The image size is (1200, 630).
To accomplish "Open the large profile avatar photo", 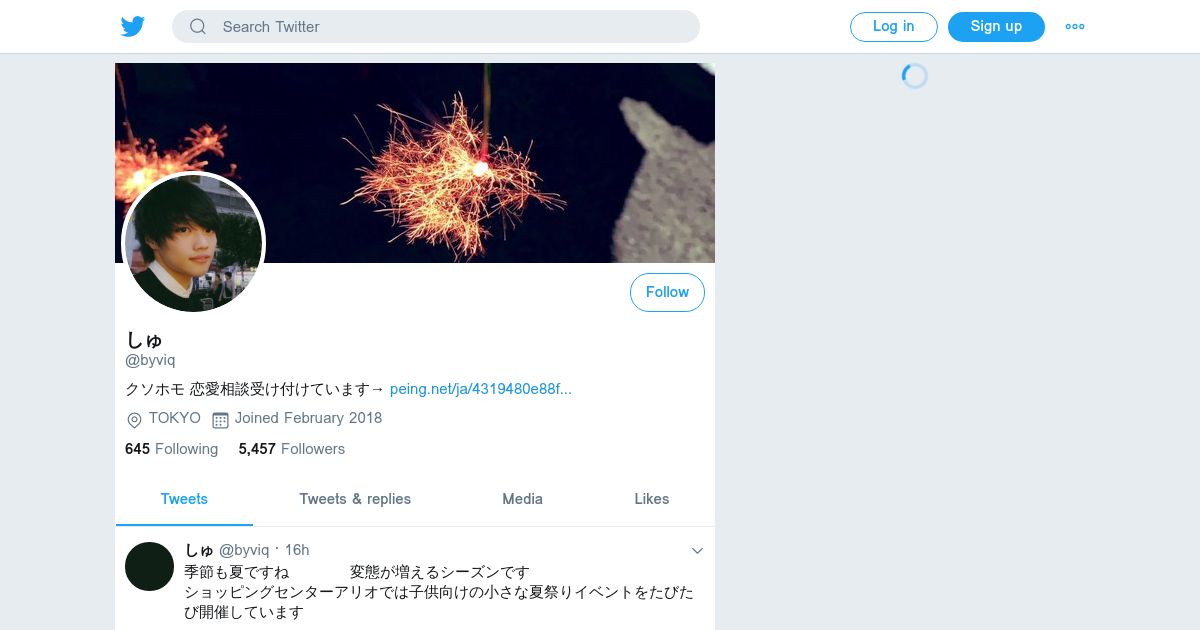I will pyautogui.click(x=193, y=243).
